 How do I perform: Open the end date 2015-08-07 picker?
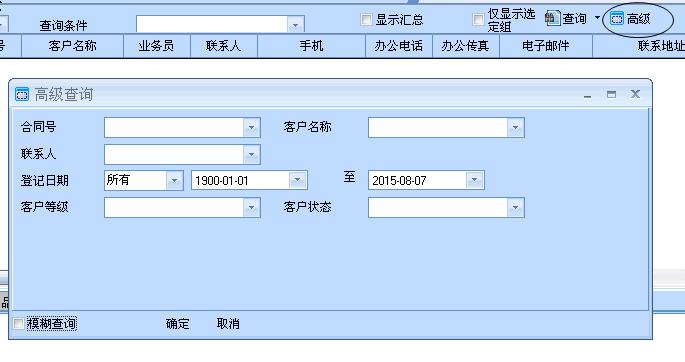(x=474, y=180)
